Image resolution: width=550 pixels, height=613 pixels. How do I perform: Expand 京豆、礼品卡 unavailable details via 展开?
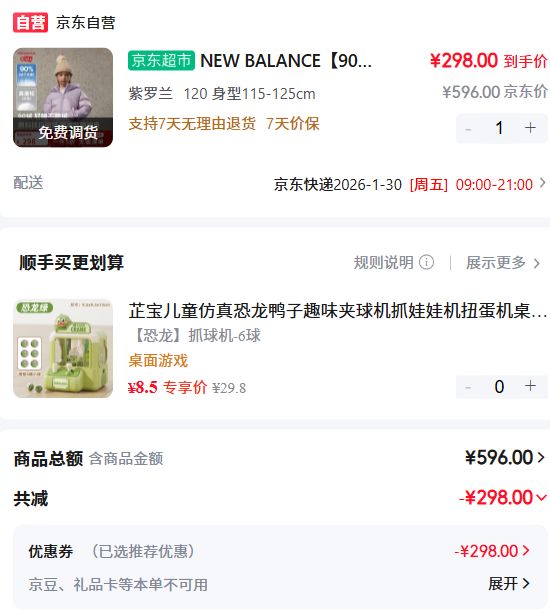509,584
